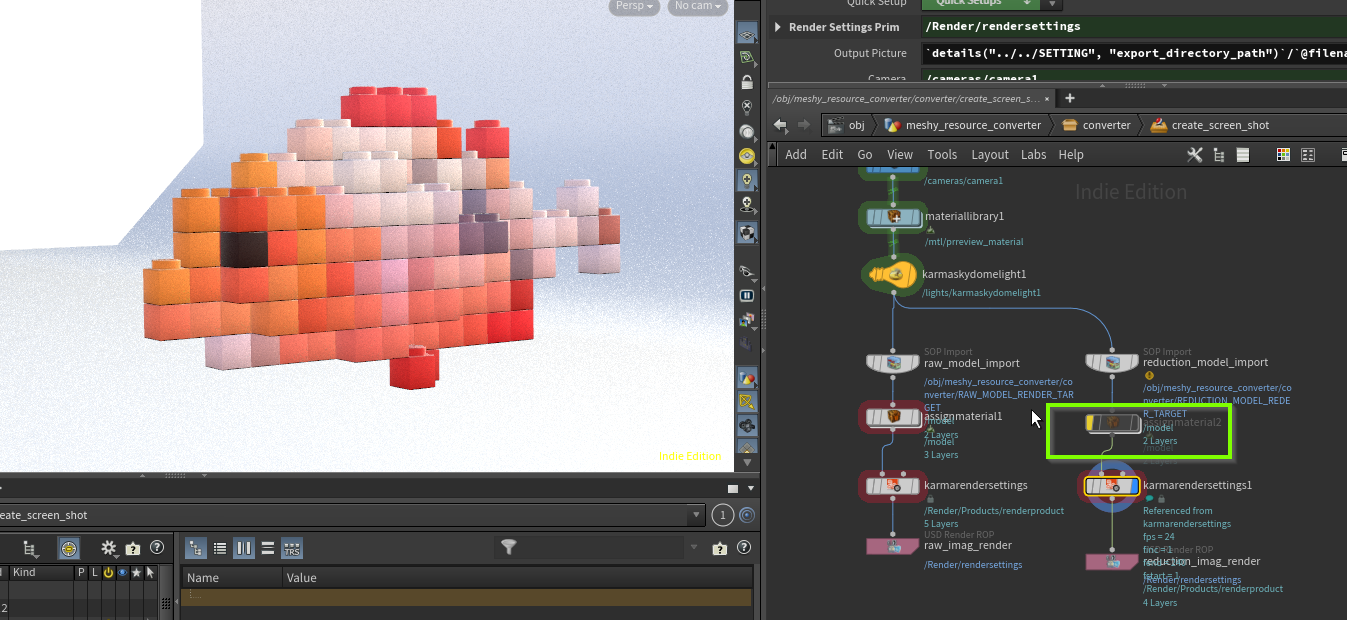Select the reduction_model_import node
This screenshot has width=1347, height=620.
tap(1112, 362)
